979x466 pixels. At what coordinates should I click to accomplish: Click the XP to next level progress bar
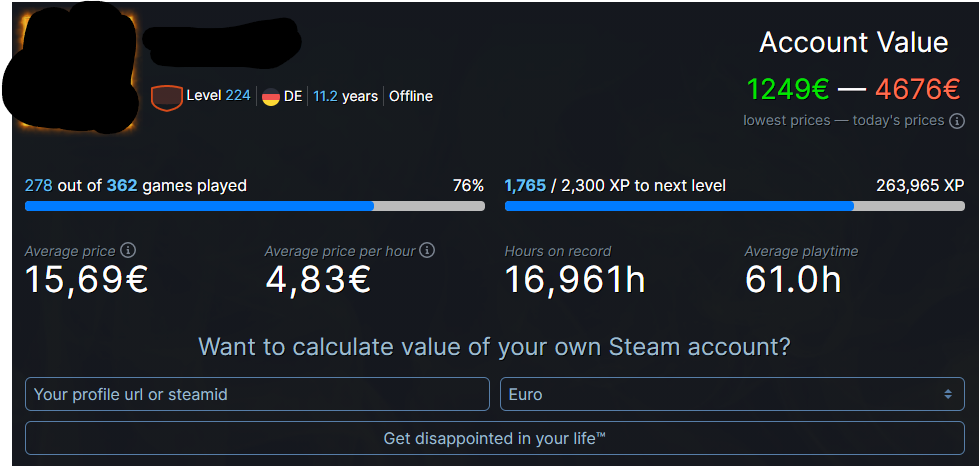735,206
